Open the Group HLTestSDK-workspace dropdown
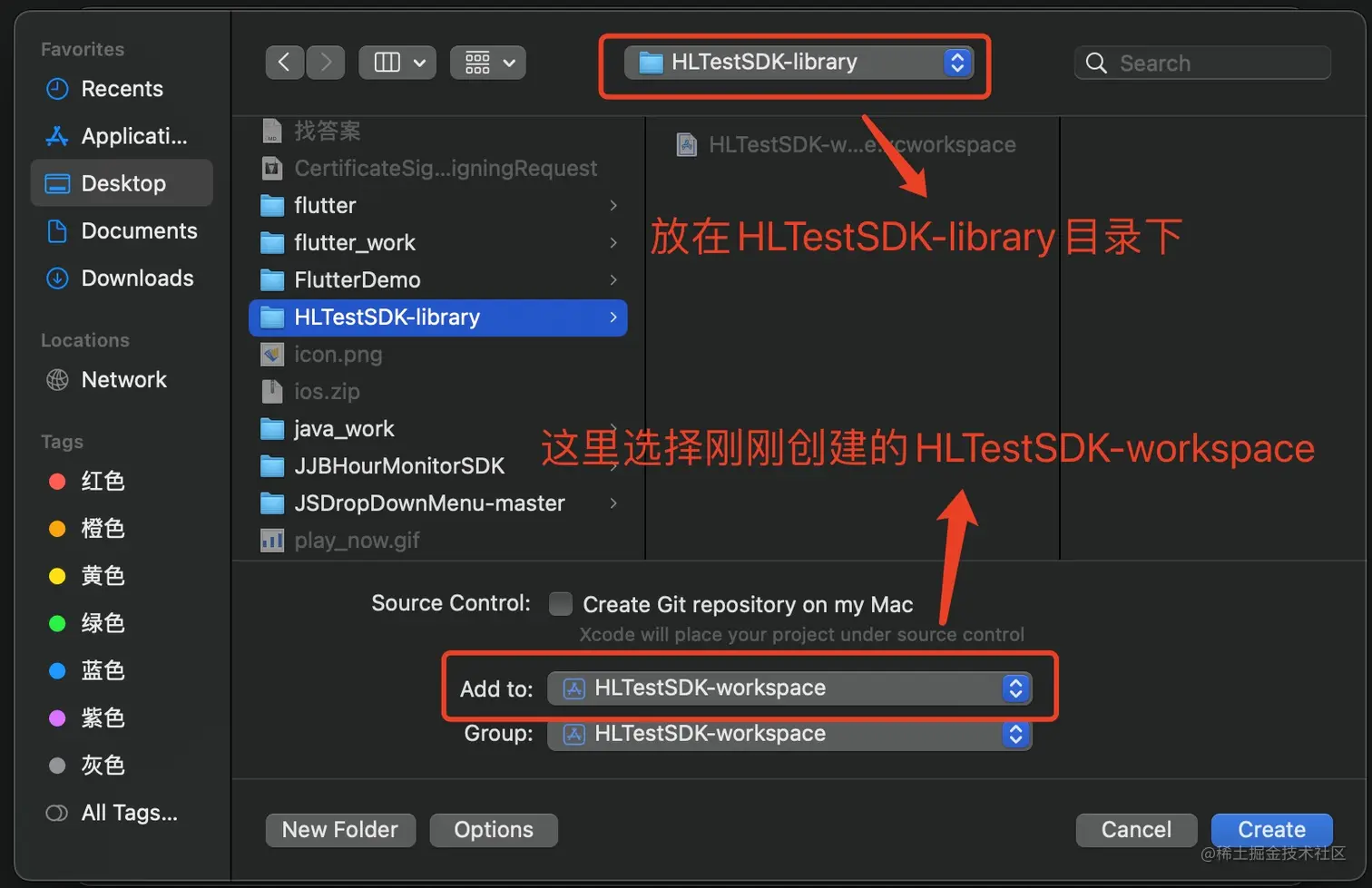The width and height of the screenshot is (1372, 888). tap(789, 734)
